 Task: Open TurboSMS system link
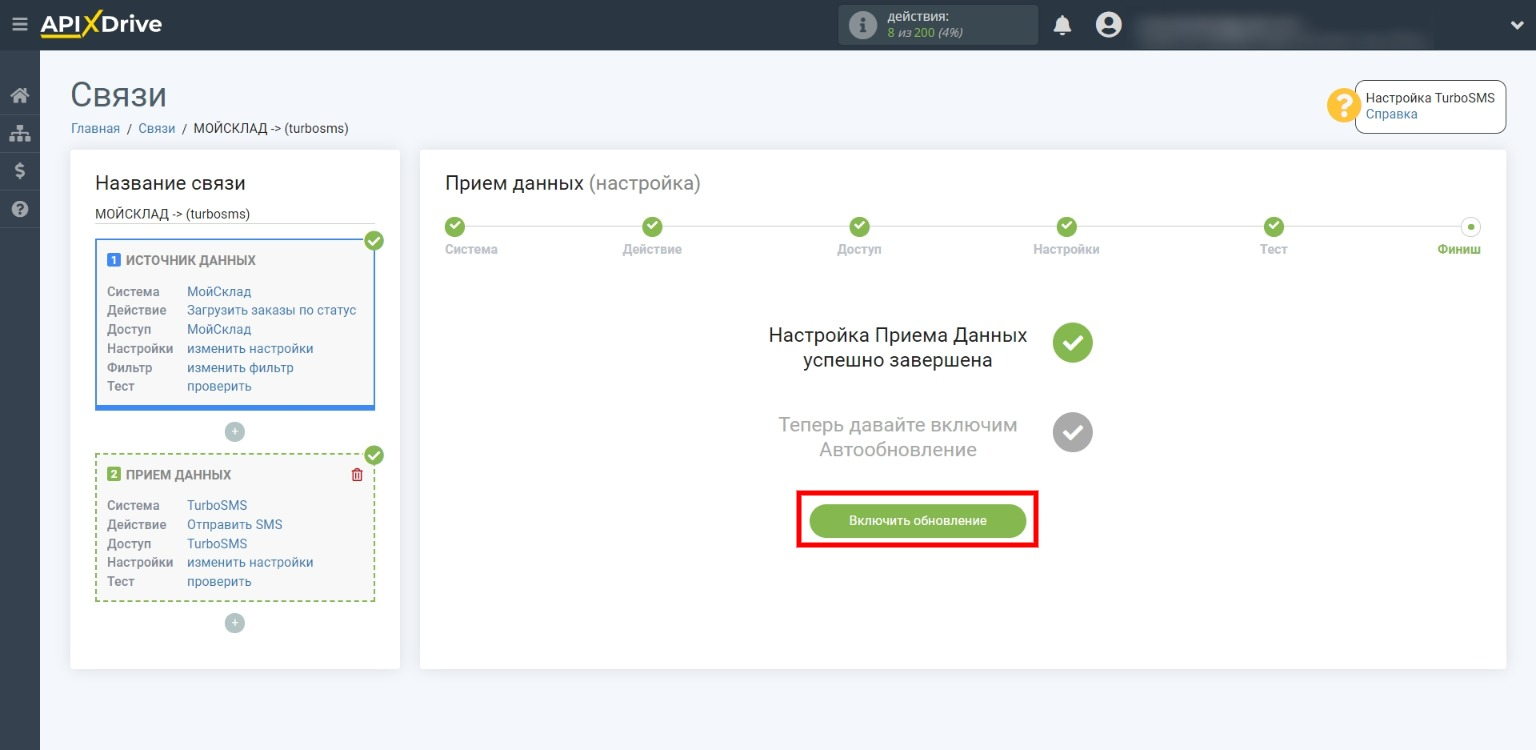[x=217, y=505]
